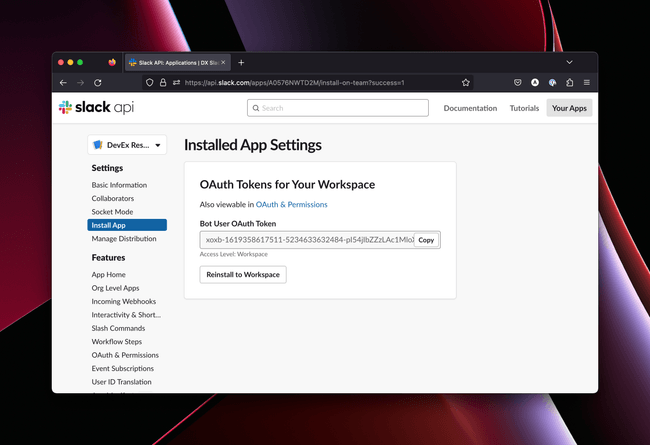
Task: Click Reinstall to Workspace button
Action: [x=243, y=275]
